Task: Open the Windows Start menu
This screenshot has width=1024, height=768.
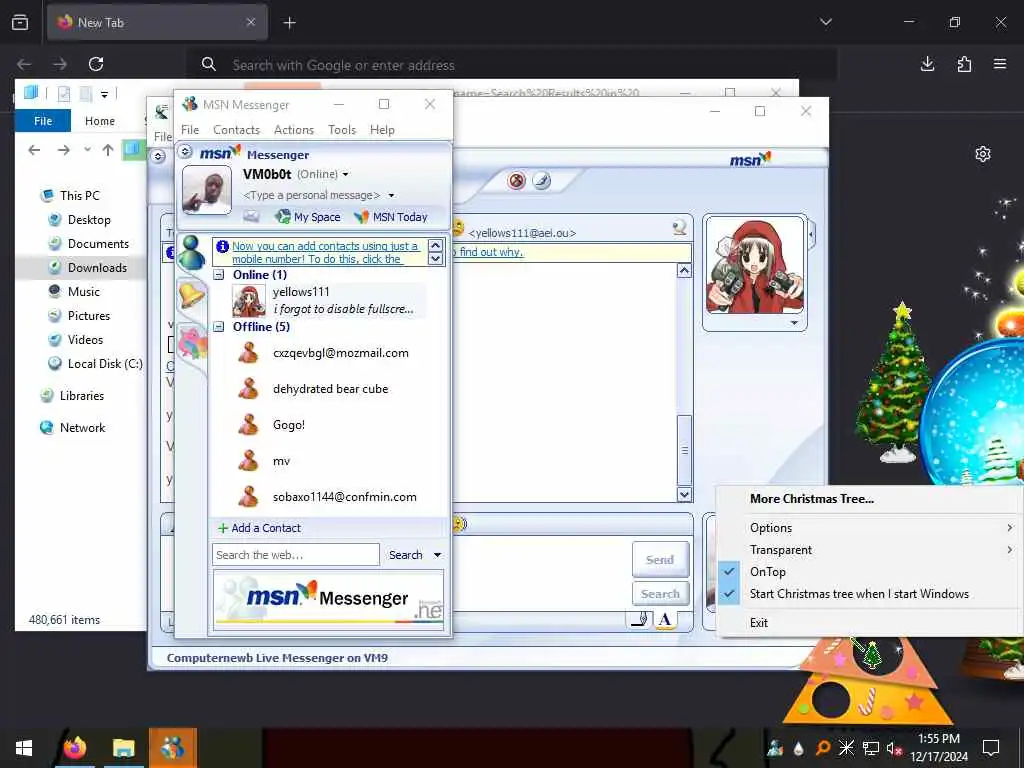Action: coord(24,748)
